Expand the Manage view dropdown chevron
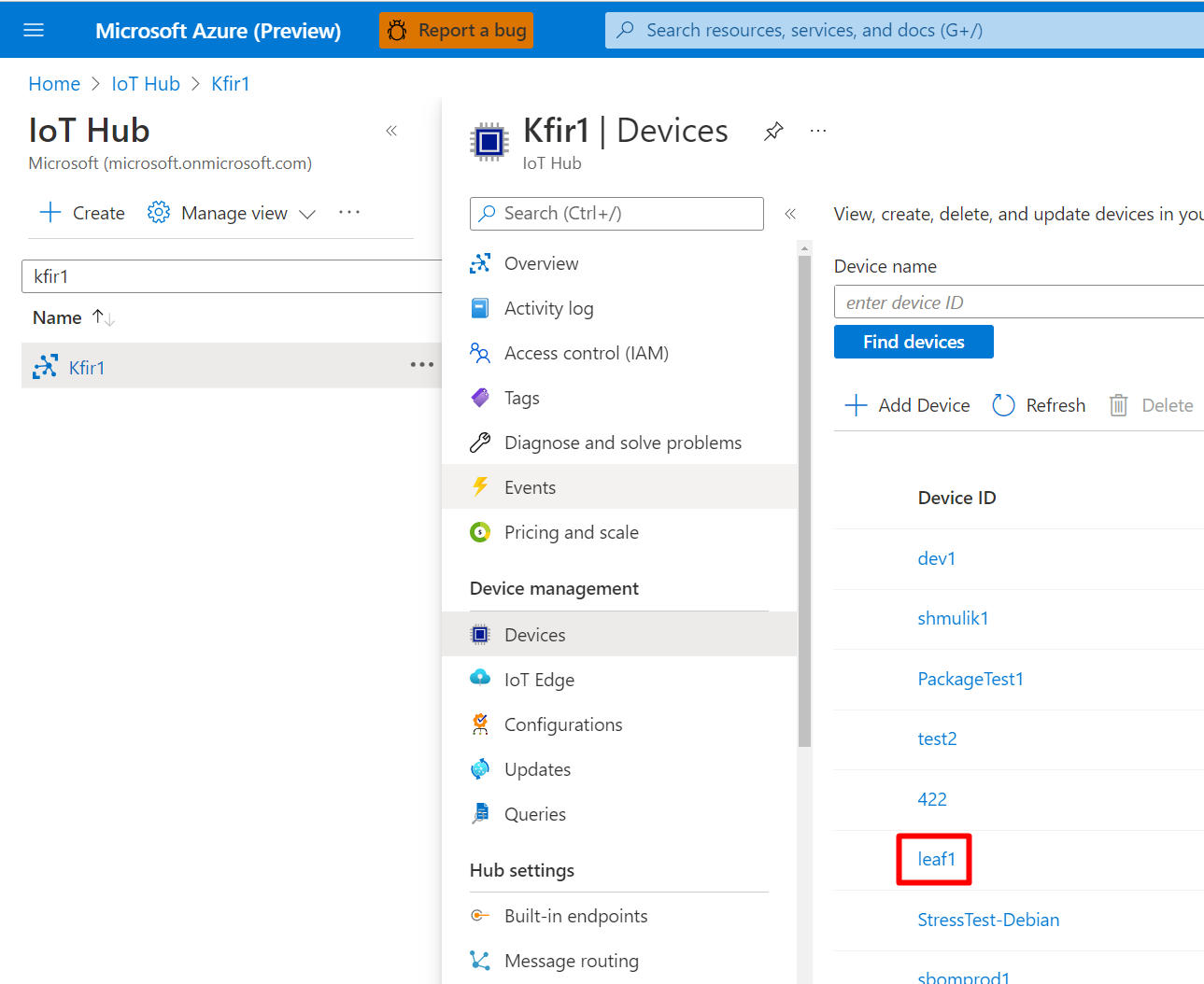 click(307, 214)
